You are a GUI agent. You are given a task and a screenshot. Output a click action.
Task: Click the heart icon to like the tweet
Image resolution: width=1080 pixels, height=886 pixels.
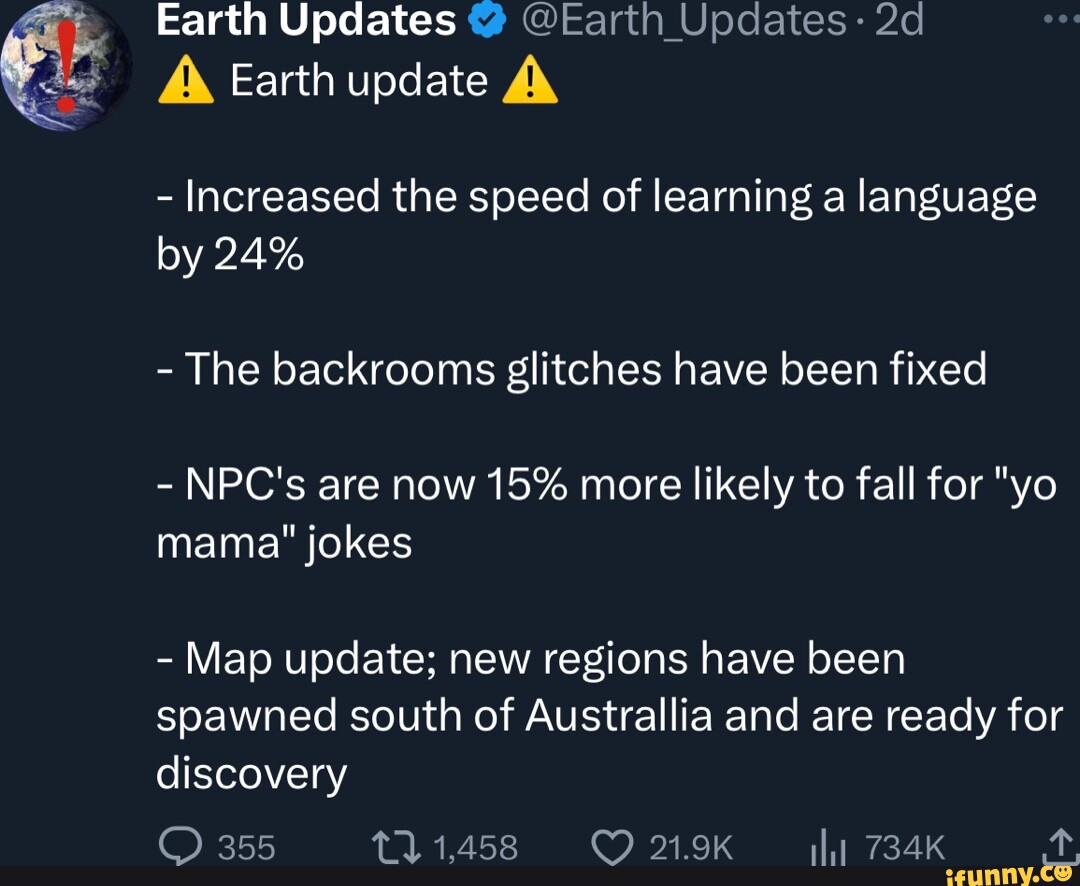click(x=611, y=846)
